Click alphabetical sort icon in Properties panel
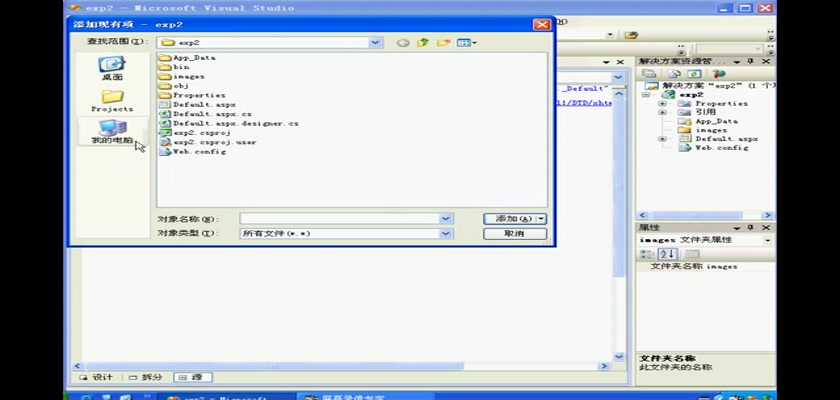Screen dimensions: 840x400 tap(661, 254)
